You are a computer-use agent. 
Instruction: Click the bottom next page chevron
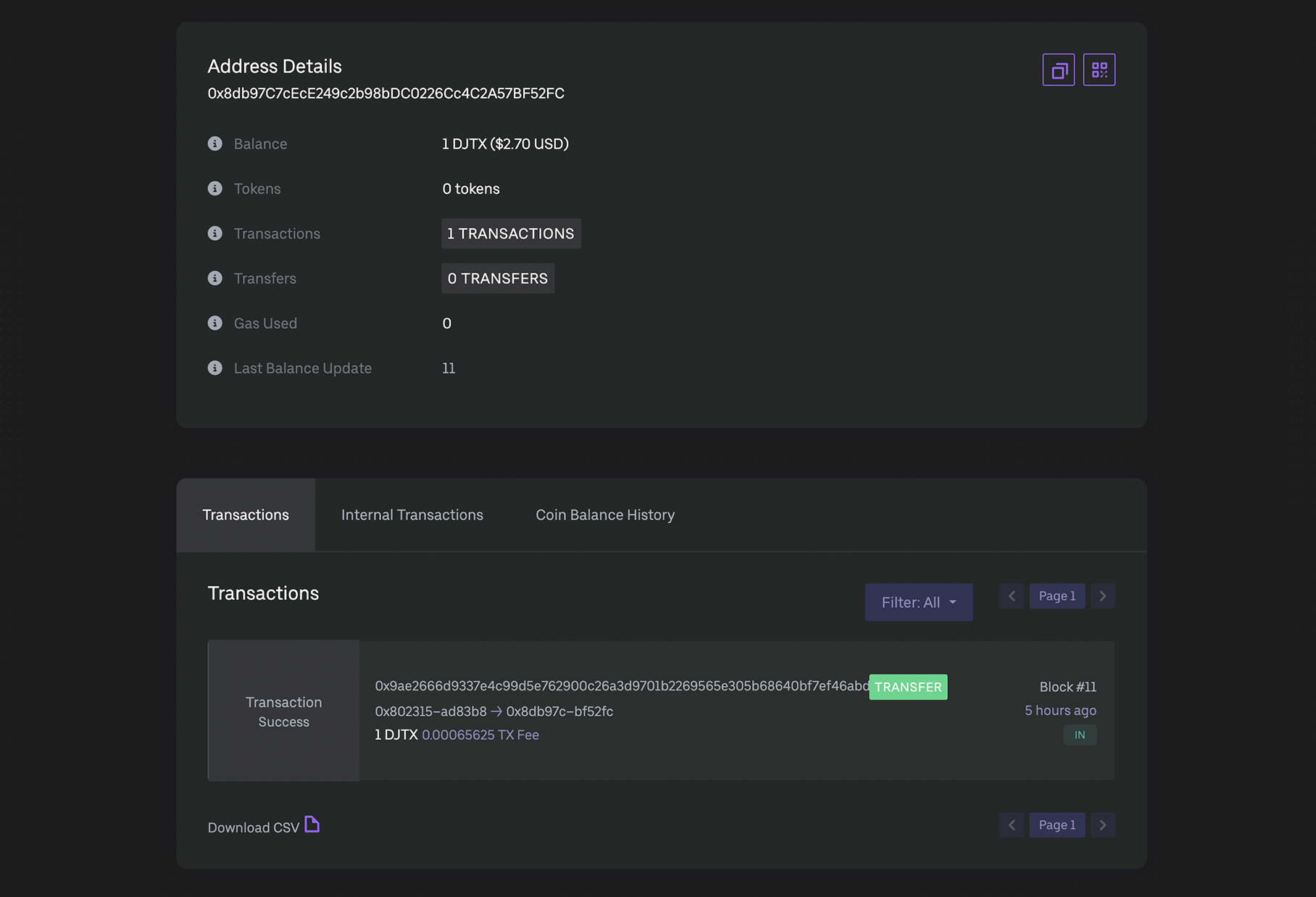[1102, 825]
